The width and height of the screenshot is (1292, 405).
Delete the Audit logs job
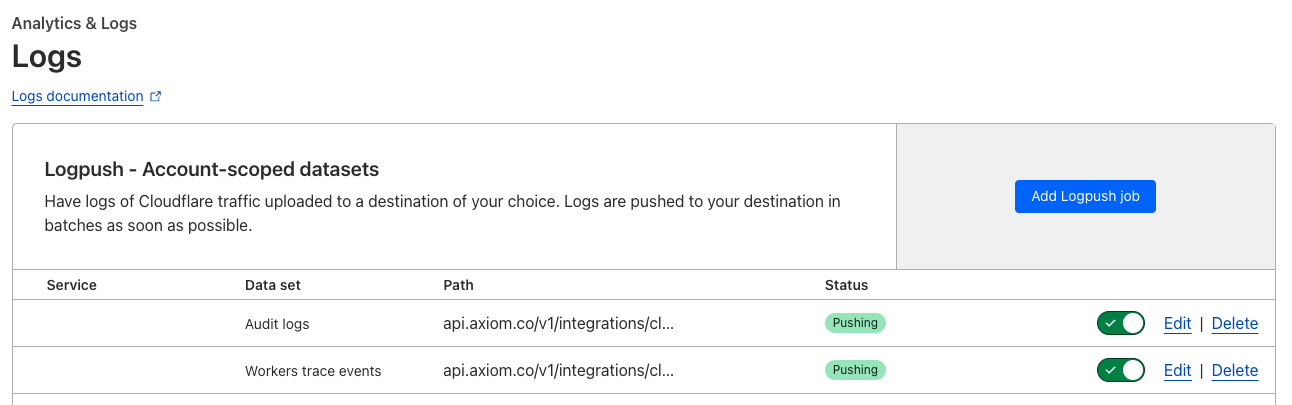[x=1234, y=323]
